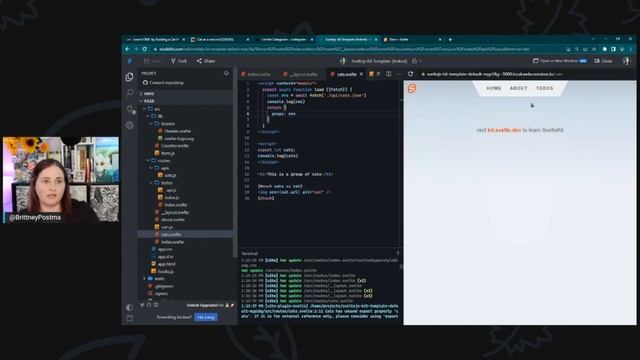The height and width of the screenshot is (360, 640).
Task: Click the Svelte logo in preview
Action: (412, 89)
